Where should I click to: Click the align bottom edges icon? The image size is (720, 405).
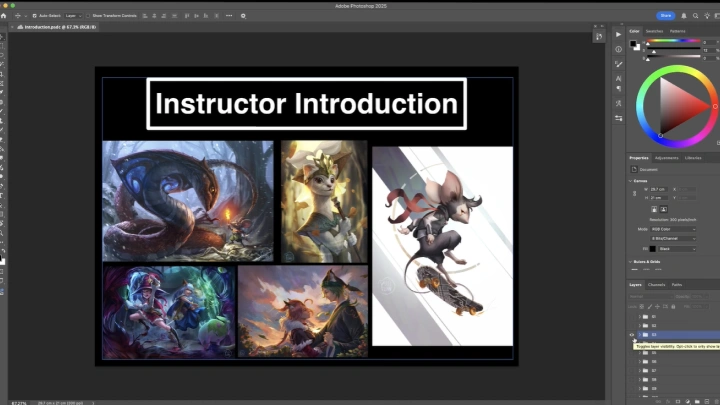pos(206,16)
